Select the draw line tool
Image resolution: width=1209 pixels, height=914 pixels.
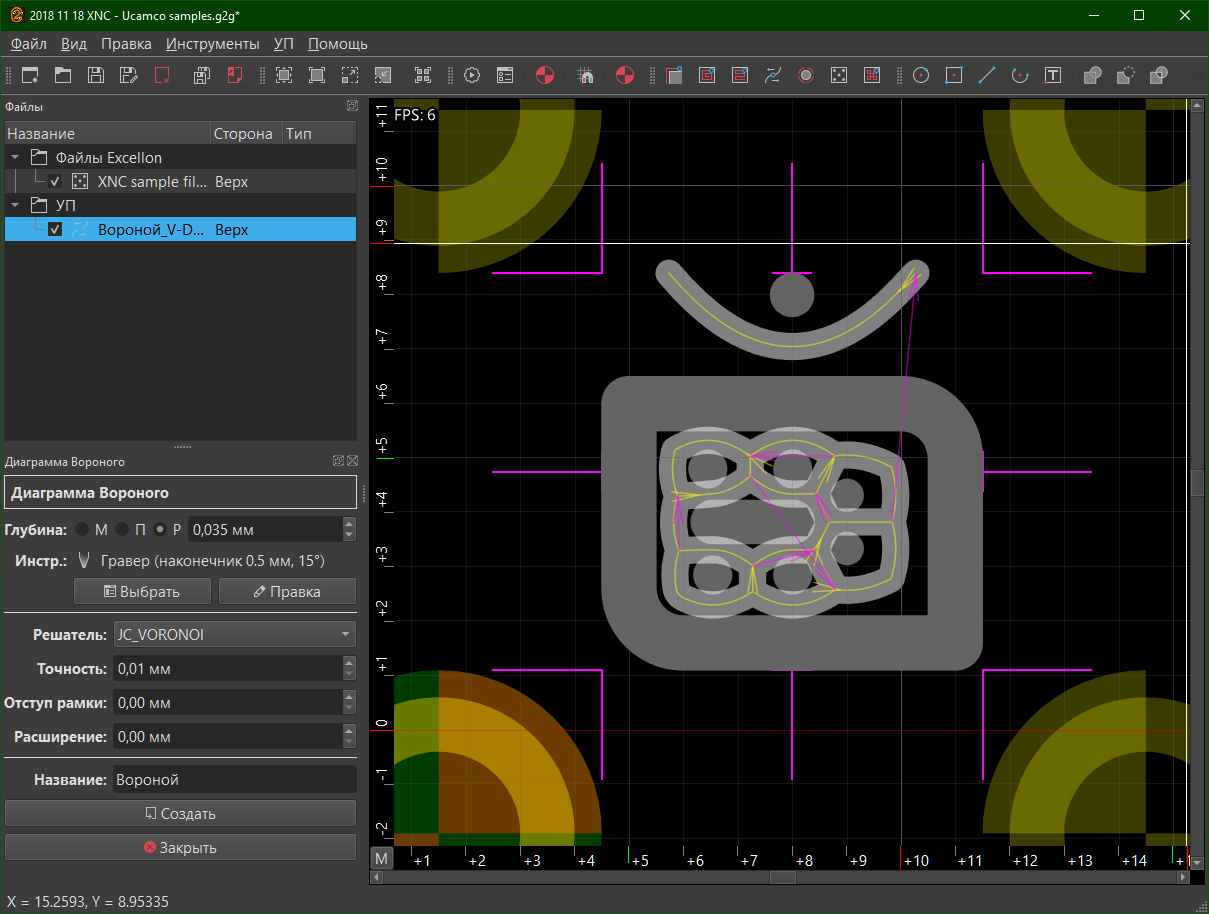click(x=986, y=75)
